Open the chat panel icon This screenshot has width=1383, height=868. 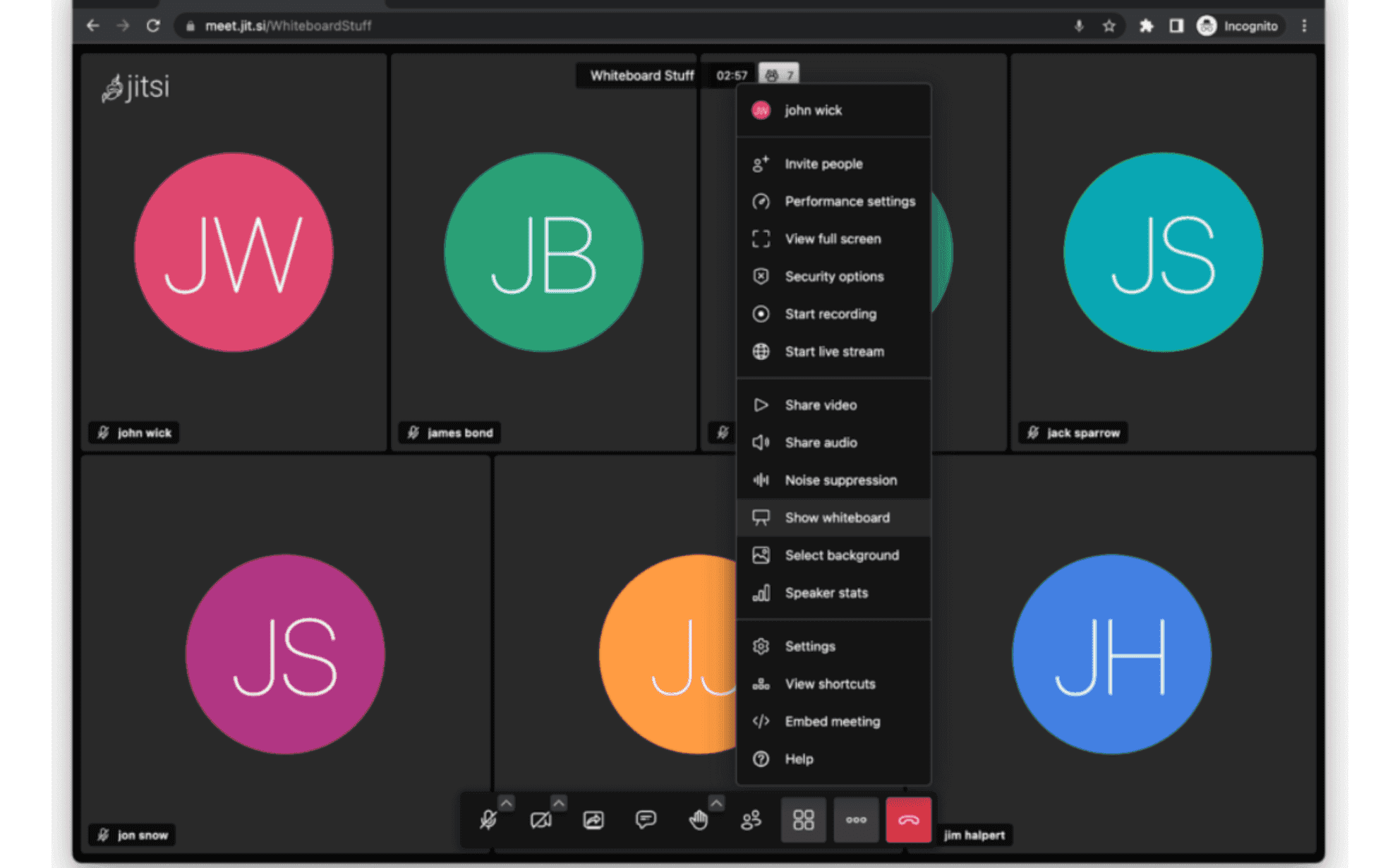[x=646, y=820]
